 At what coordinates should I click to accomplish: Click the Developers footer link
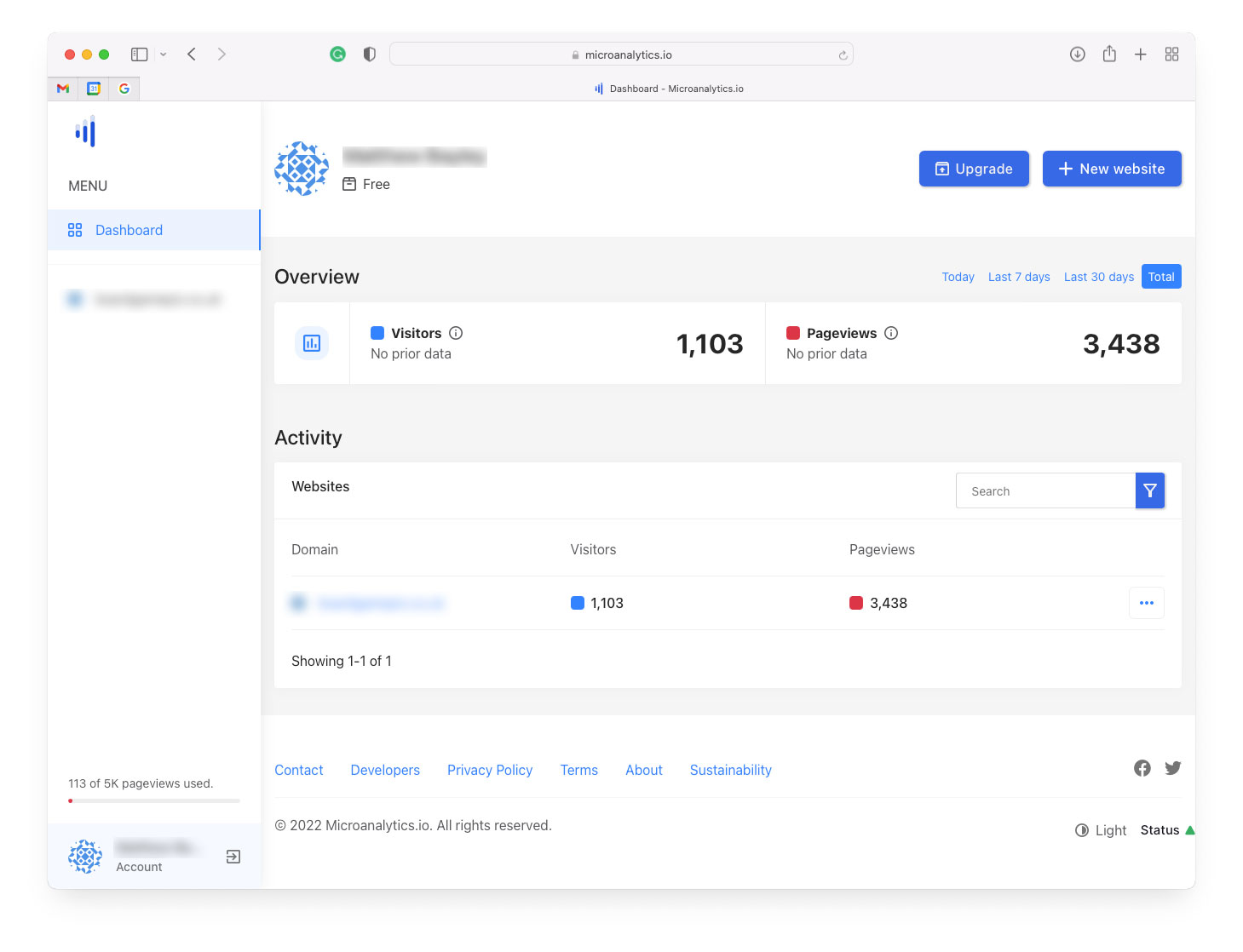[385, 770]
